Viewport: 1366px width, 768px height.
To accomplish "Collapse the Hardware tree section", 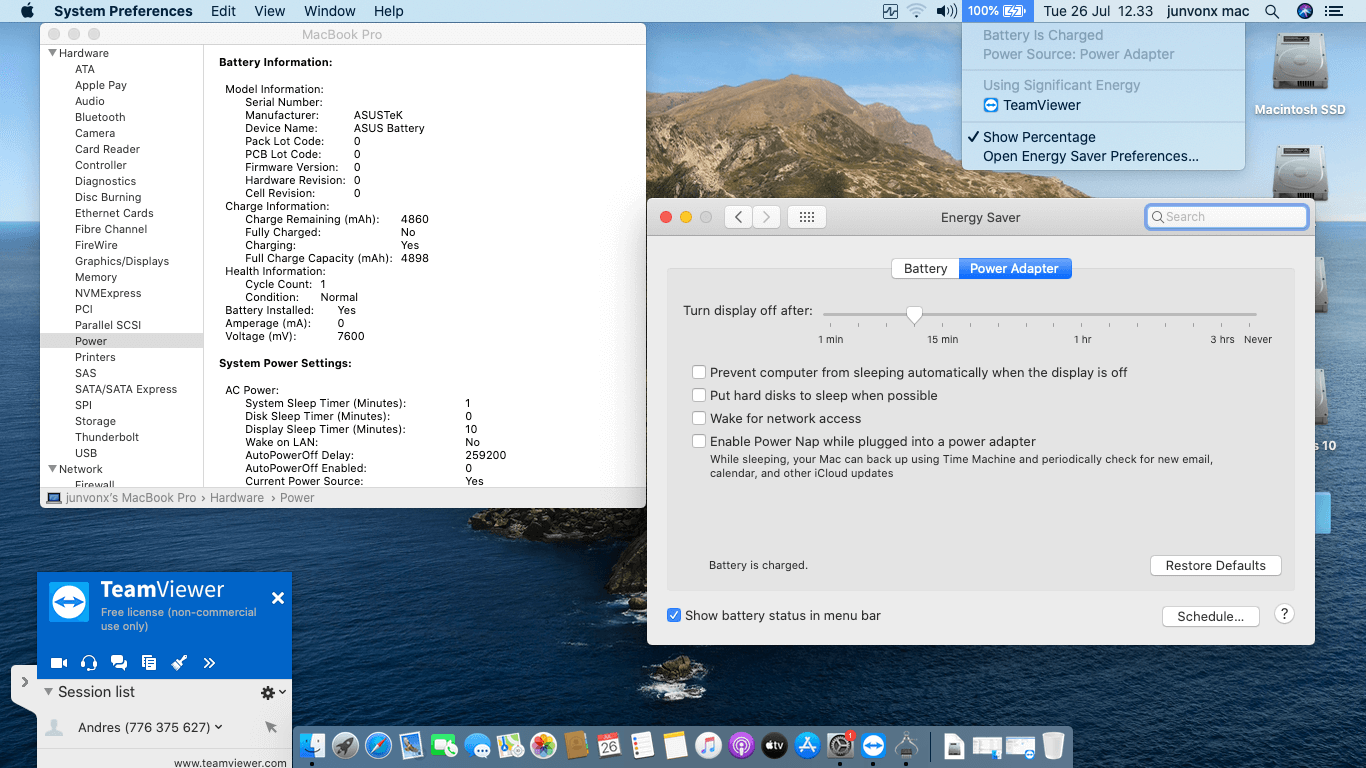I will [53, 53].
